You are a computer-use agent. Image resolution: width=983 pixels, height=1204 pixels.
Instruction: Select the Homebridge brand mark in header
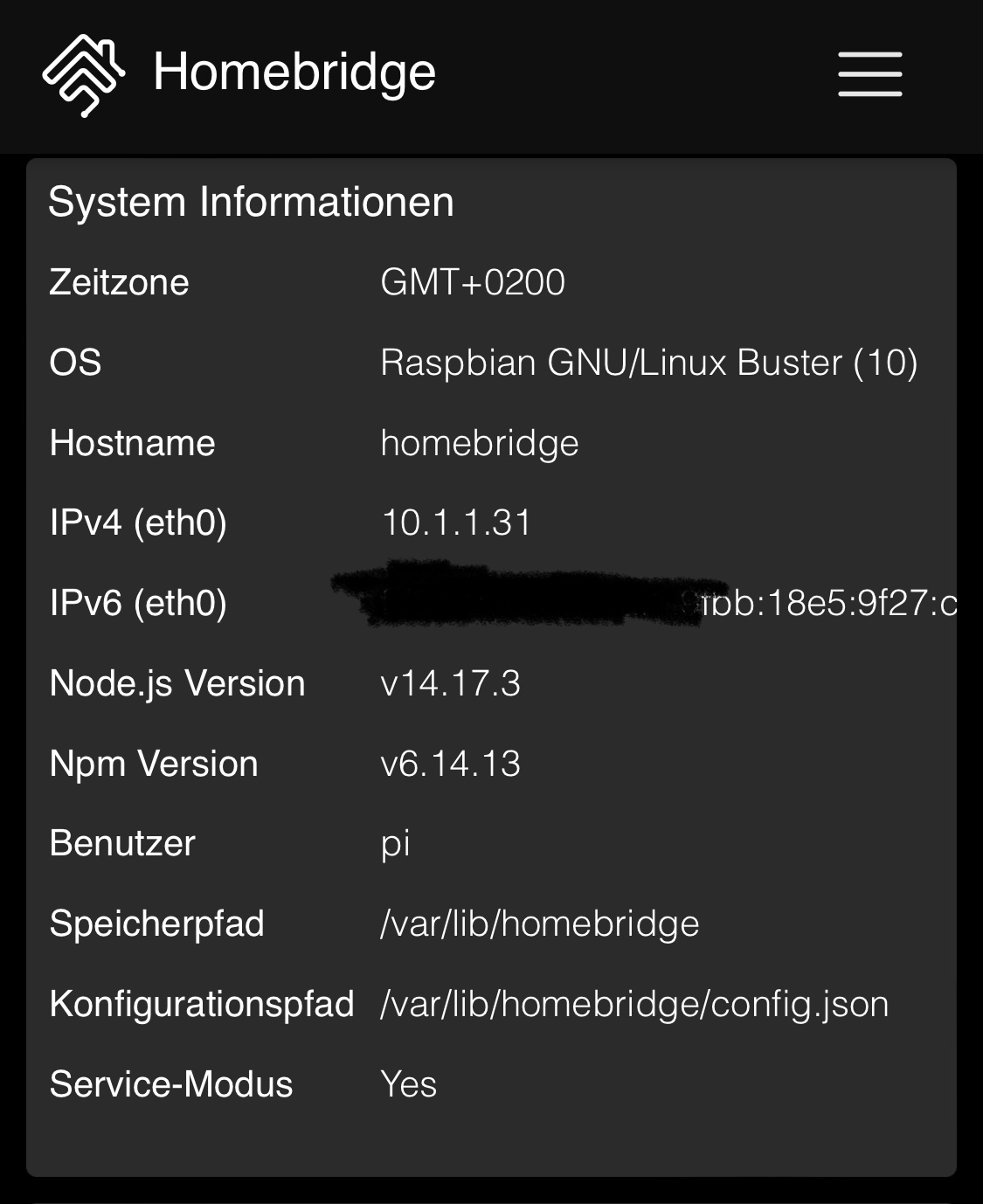85,73
